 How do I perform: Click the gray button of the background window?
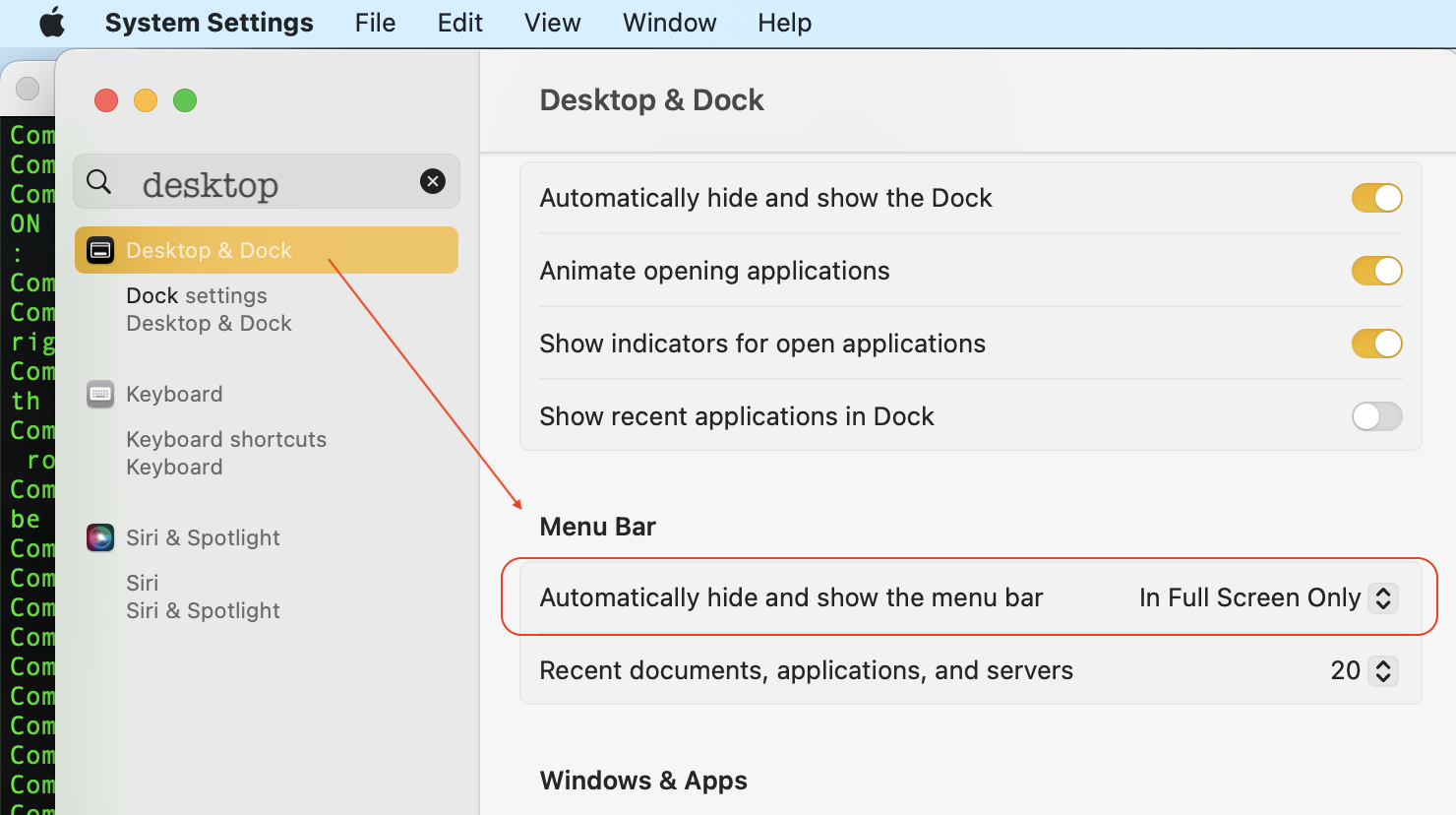tap(28, 89)
